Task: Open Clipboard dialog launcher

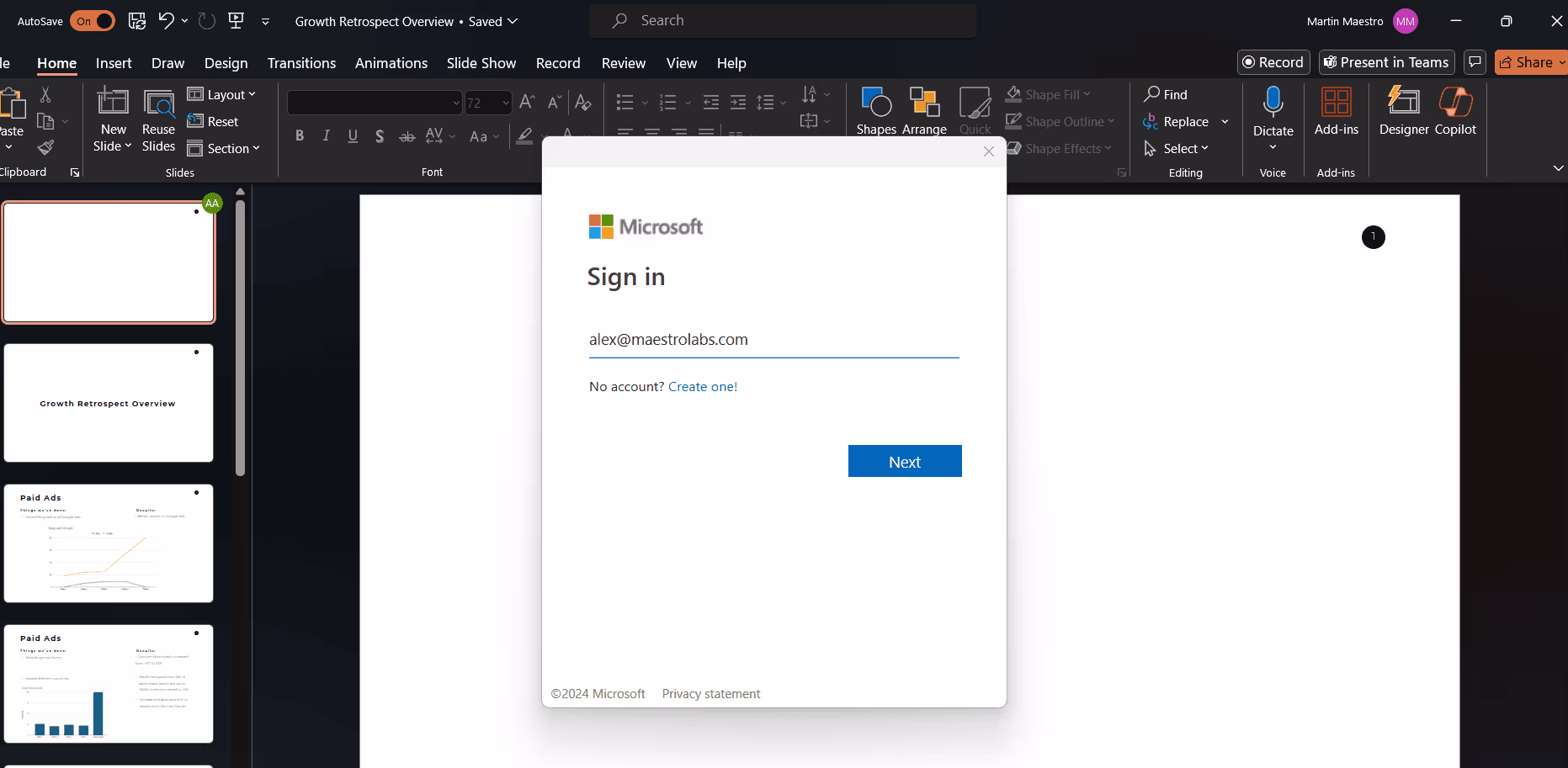Action: click(x=75, y=172)
